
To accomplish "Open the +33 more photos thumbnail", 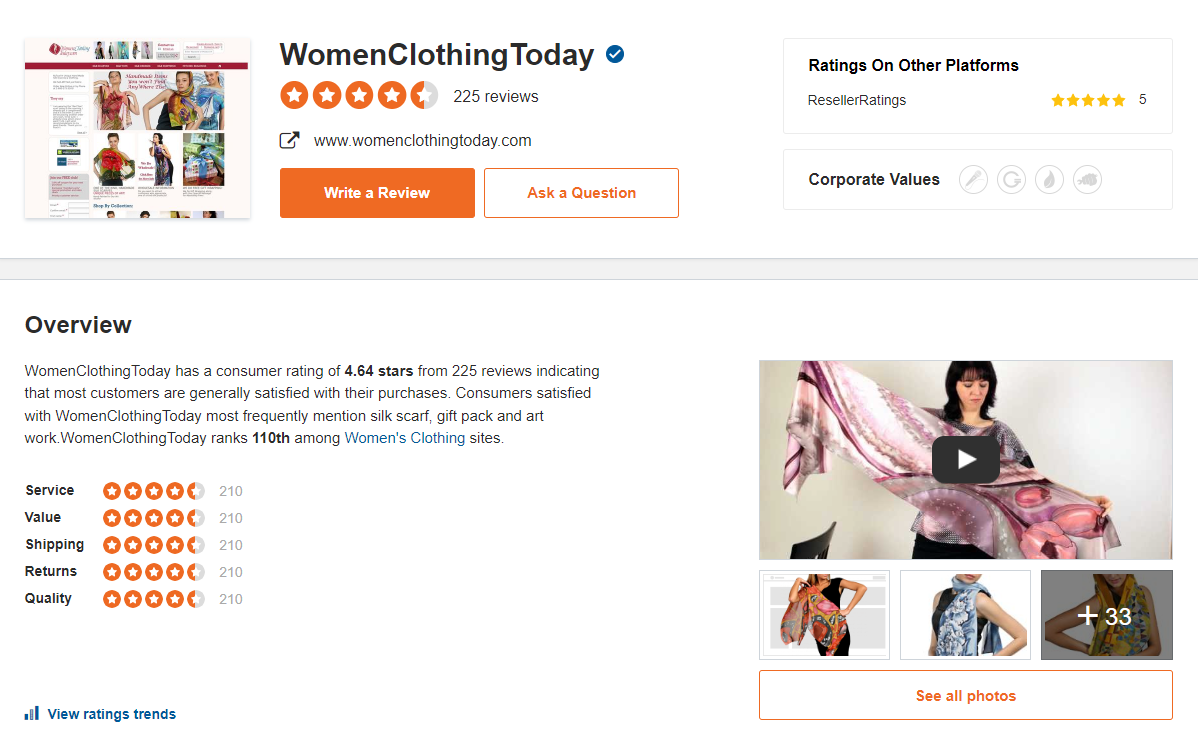I will (x=1106, y=615).
